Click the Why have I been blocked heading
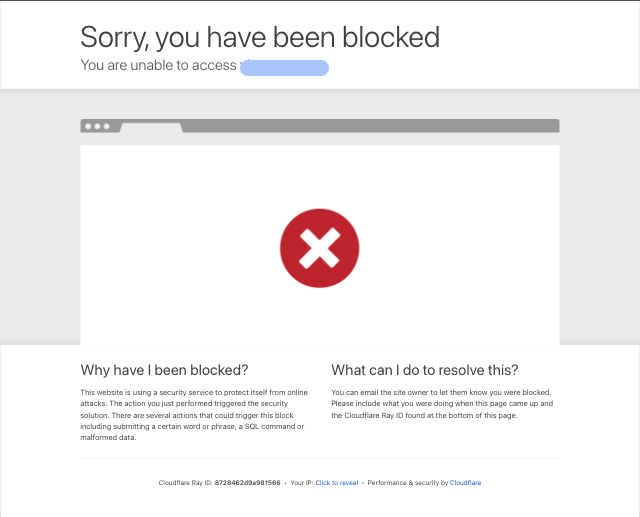Screen dimensions: 640x517 tap(164, 370)
